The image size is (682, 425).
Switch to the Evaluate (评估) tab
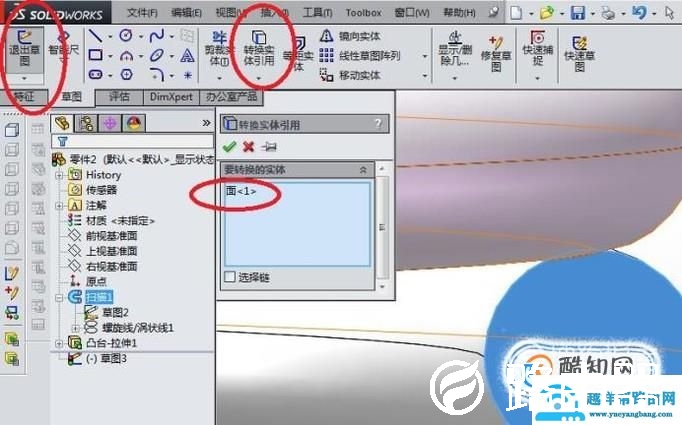coord(119,97)
